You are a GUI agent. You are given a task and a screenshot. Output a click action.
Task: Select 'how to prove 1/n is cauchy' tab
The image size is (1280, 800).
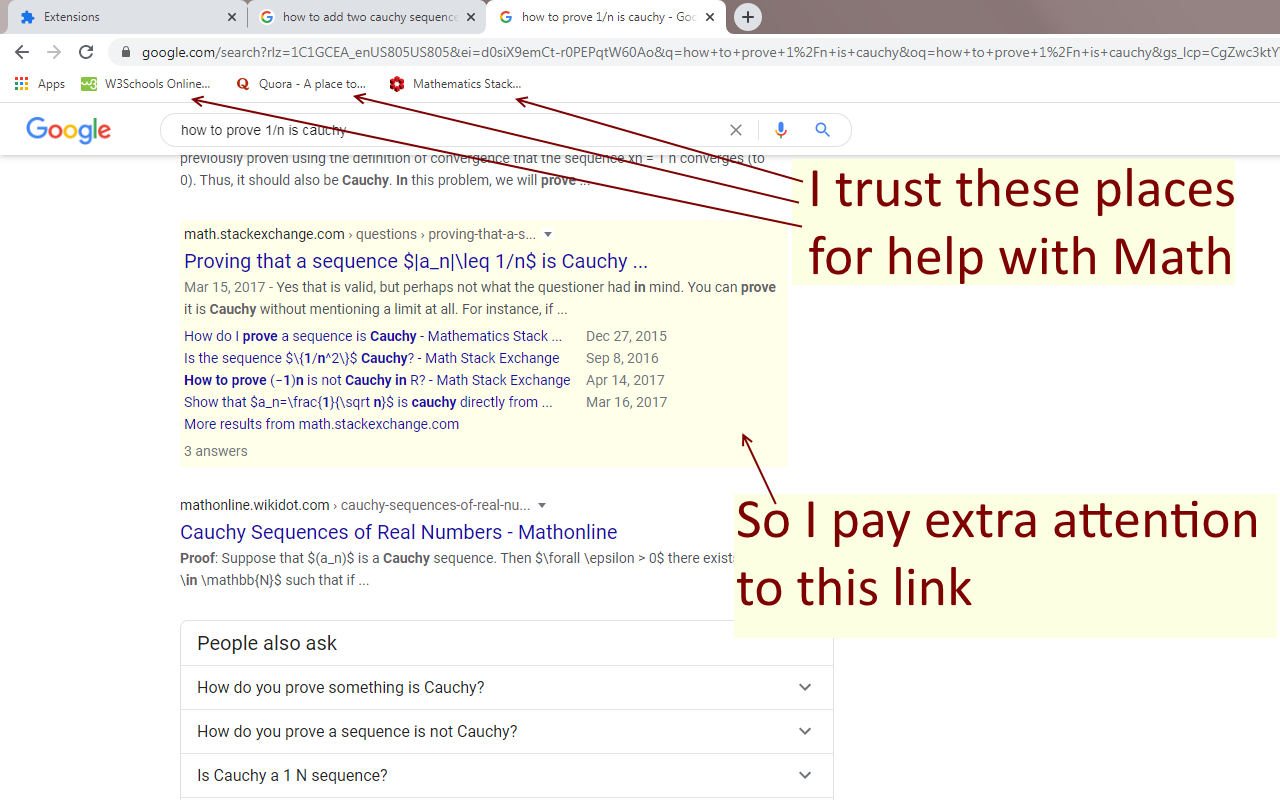pos(605,17)
